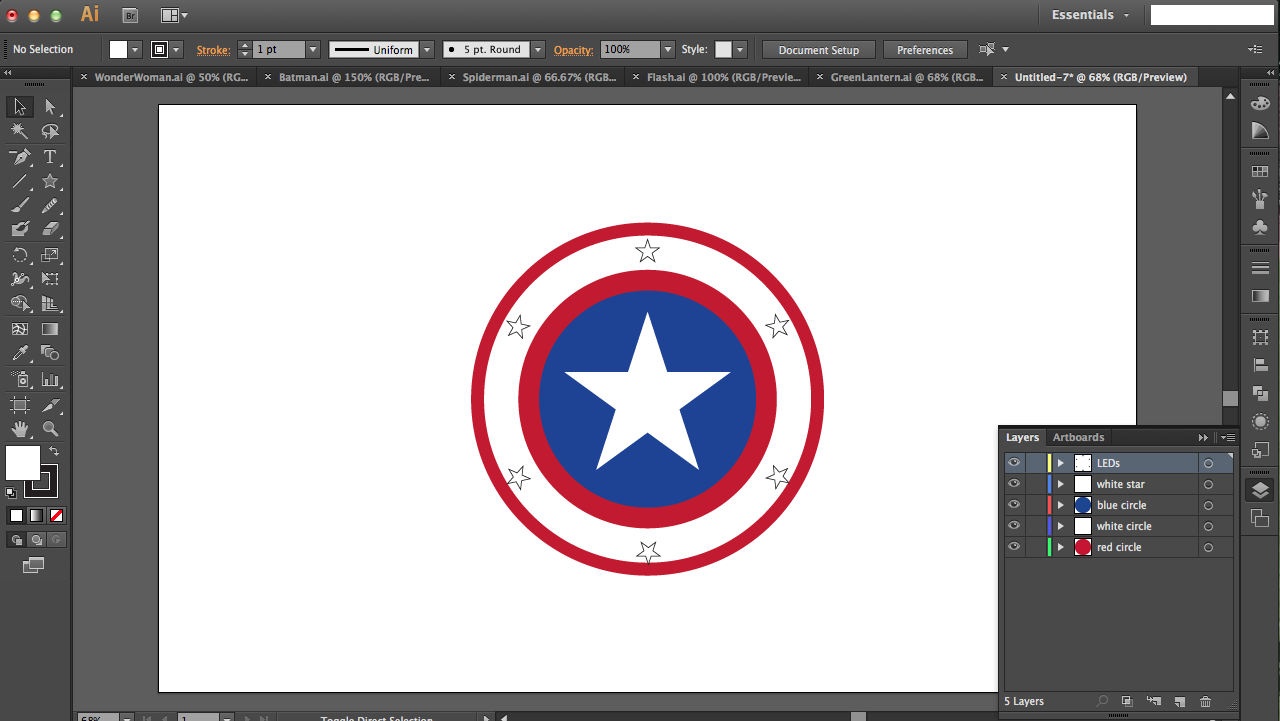
Task: Select the Pencil tool
Action: pos(50,205)
